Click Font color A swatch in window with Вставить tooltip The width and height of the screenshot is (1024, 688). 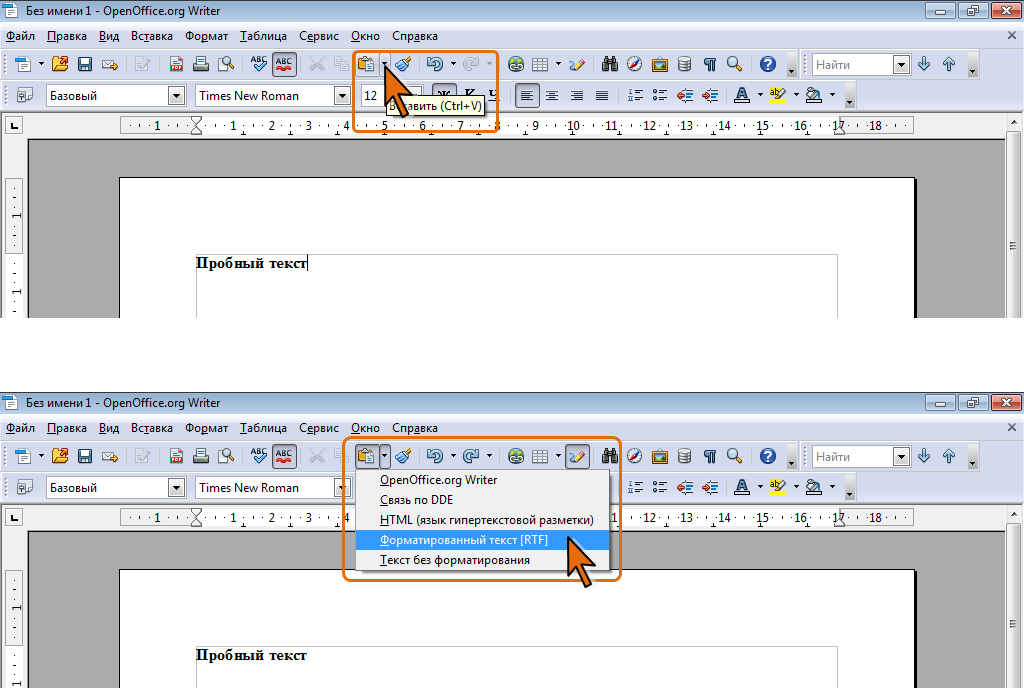click(742, 95)
